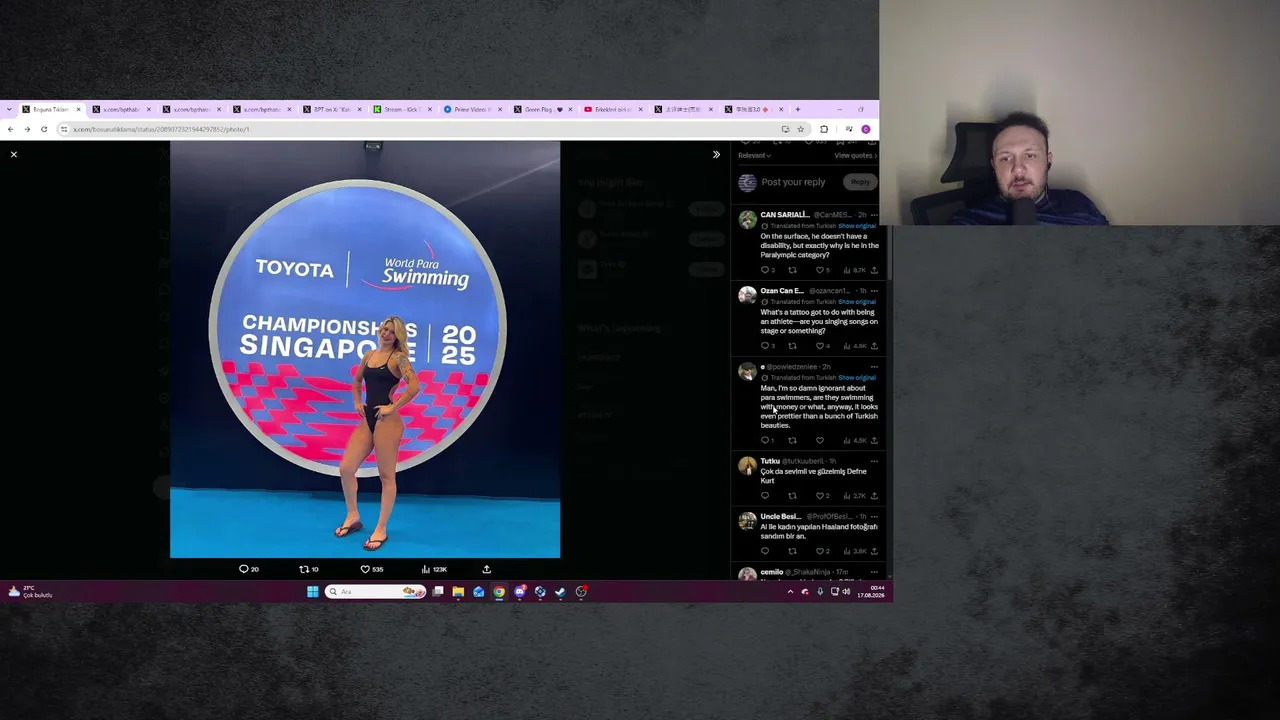The height and width of the screenshot is (720, 1280).
Task: Share CAN SARIALİ's reply
Action: click(x=874, y=270)
